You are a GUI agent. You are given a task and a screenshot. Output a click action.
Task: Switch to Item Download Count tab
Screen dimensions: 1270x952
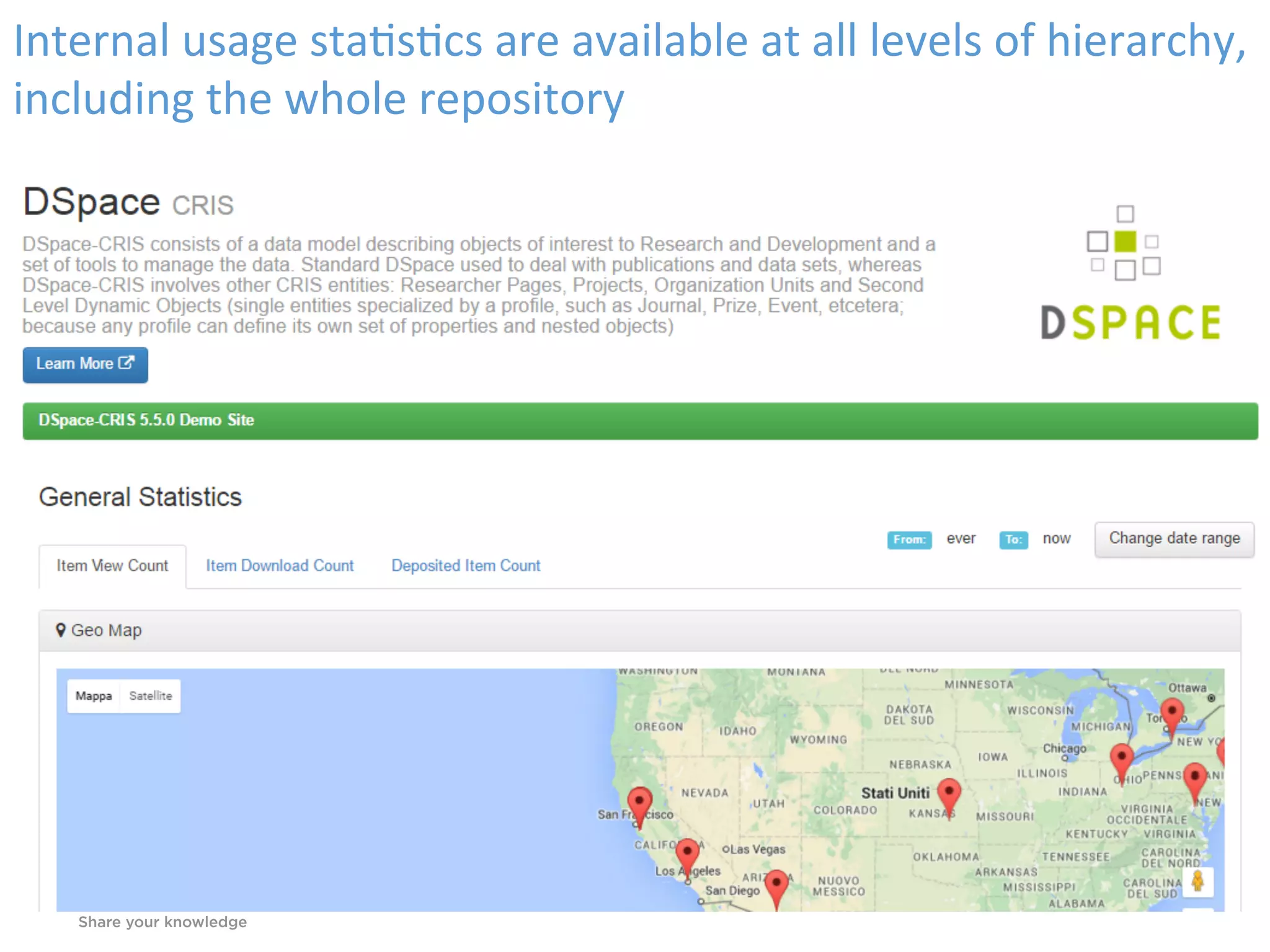tap(280, 566)
